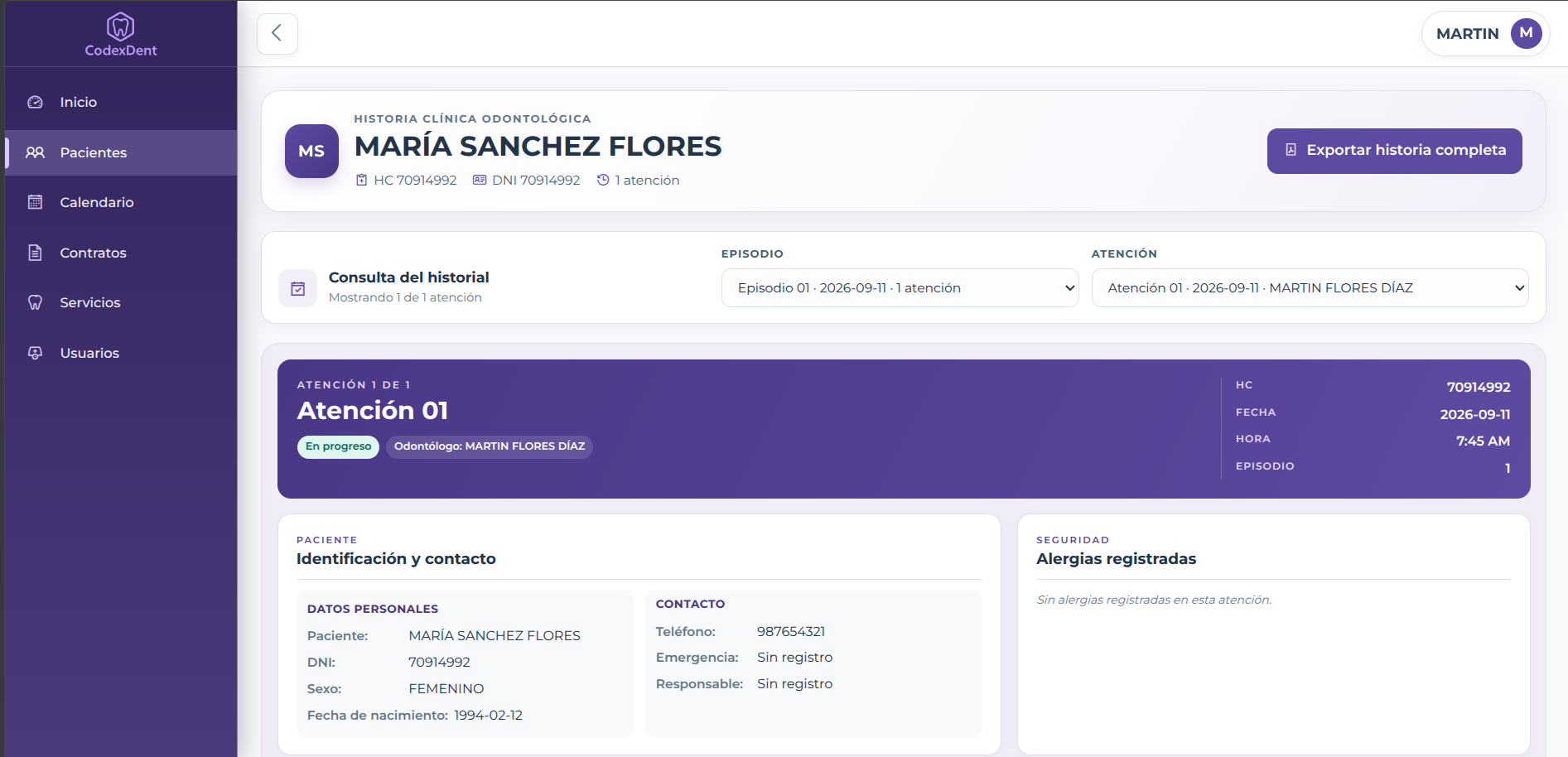Screen dimensions: 1568x757
Task: Go to Usuarios section
Action: point(121,353)
